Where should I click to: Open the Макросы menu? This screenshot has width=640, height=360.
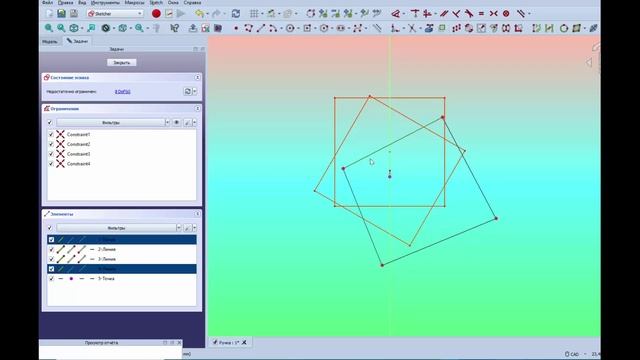click(x=134, y=2)
